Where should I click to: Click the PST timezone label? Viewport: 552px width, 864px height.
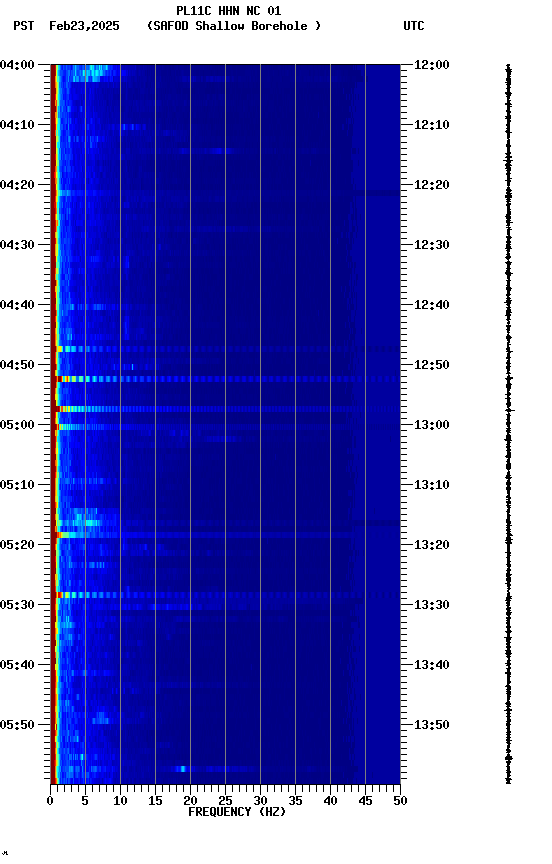point(24,26)
